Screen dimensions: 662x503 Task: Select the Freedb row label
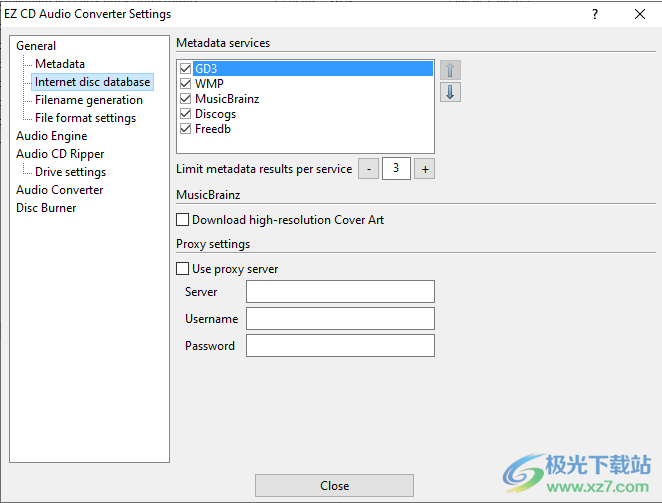pyautogui.click(x=213, y=129)
